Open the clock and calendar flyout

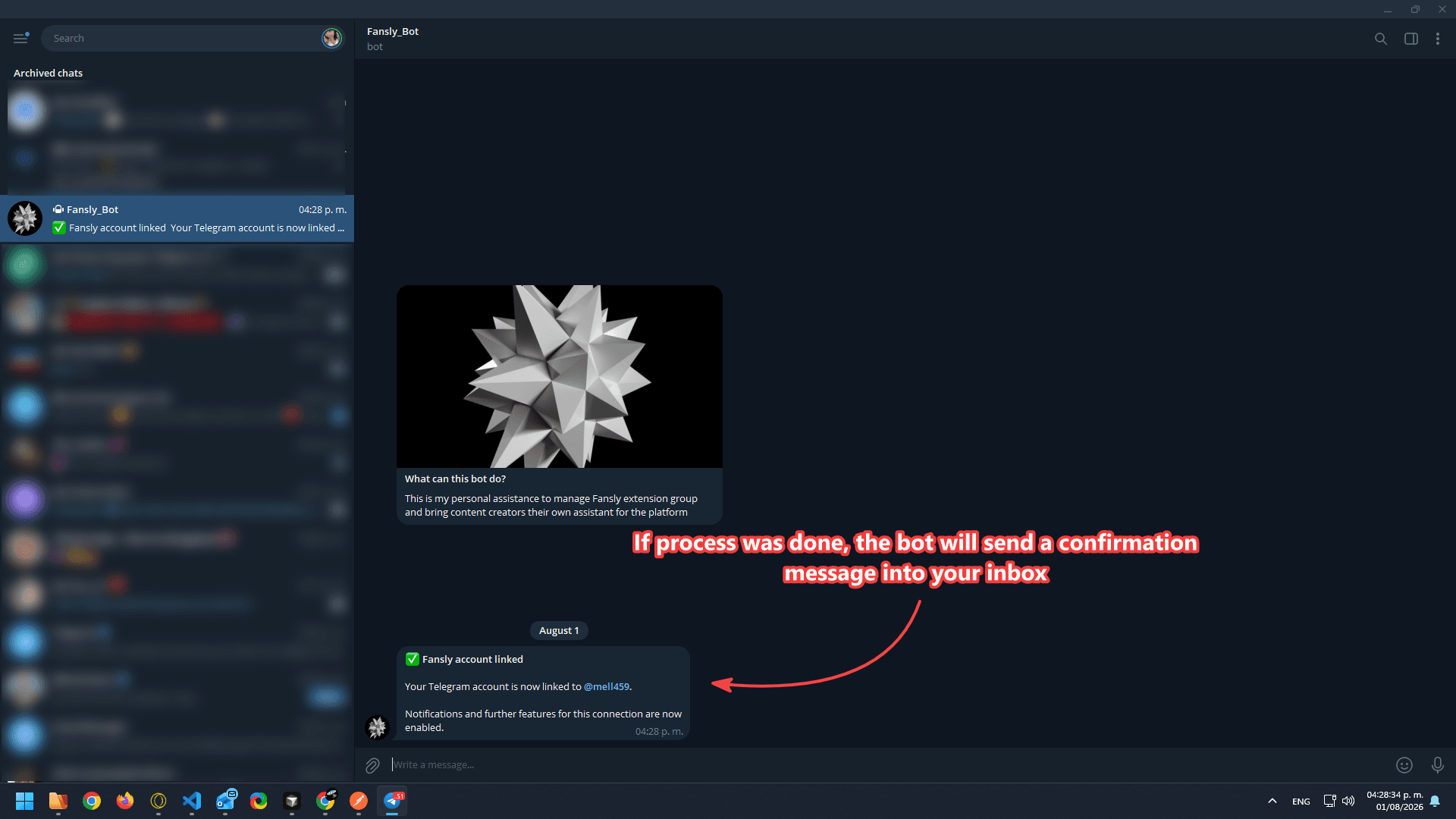tap(1395, 801)
